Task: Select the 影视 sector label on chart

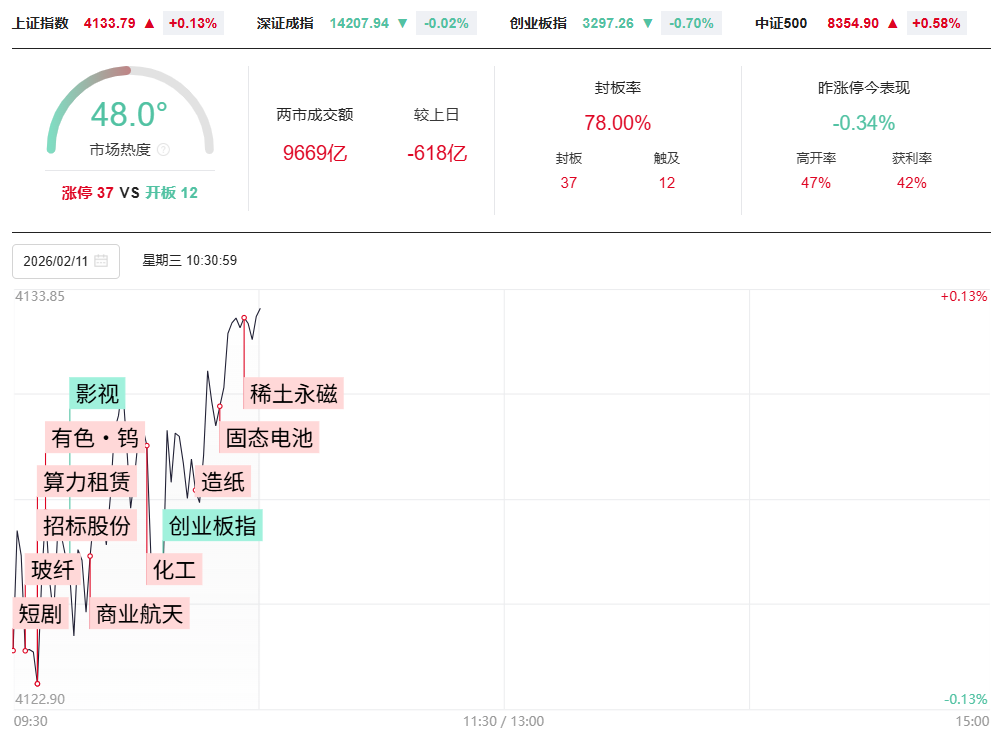Action: [x=98, y=393]
